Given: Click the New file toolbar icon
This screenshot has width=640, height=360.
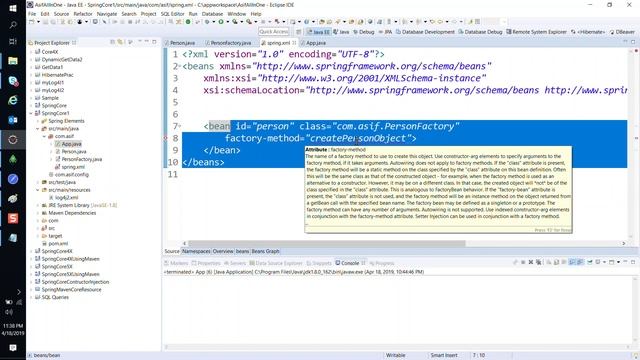Looking at the screenshot, I should (x=31, y=22).
